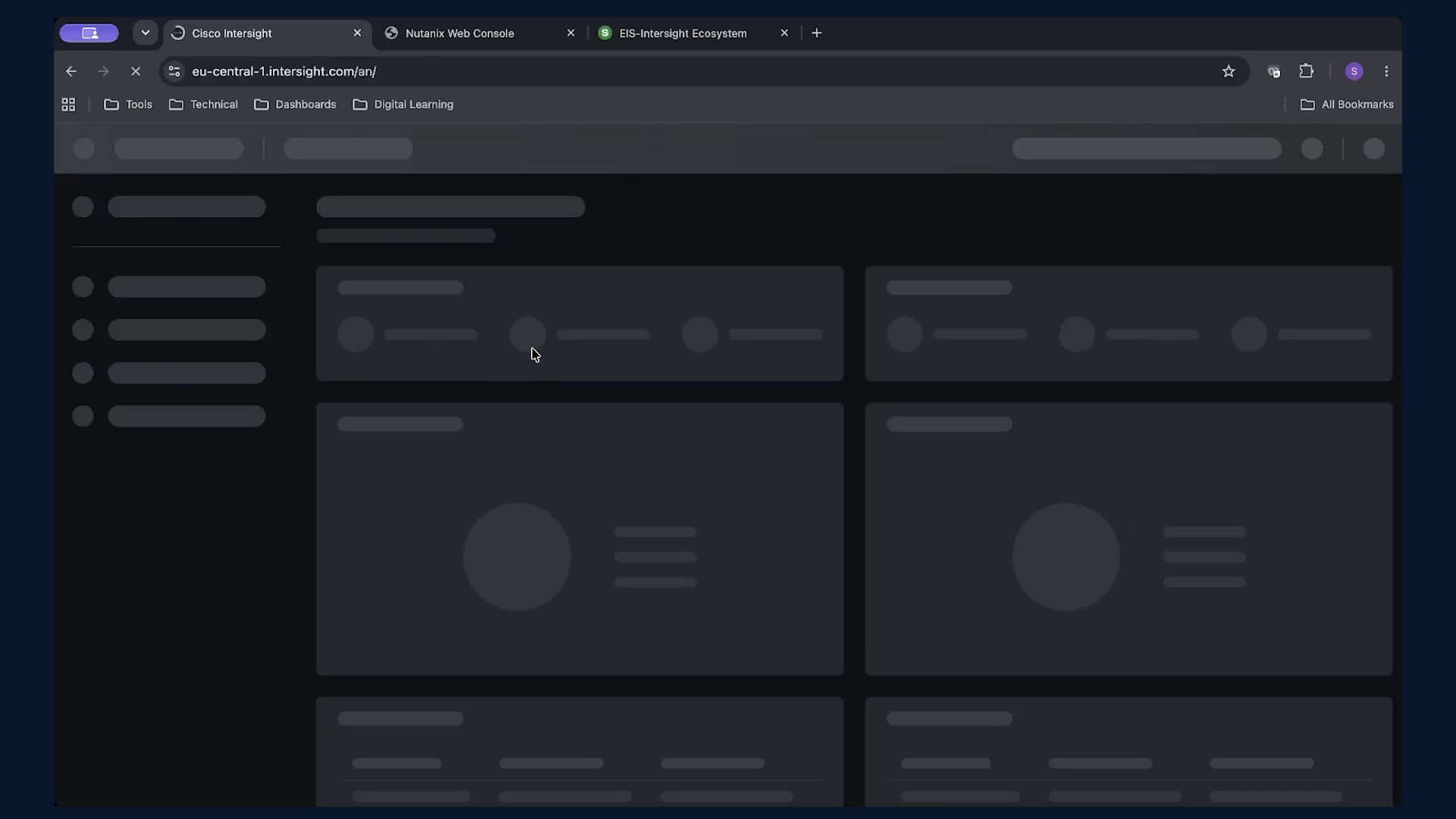Click the purple profile avatar
The image size is (1456, 819).
(1354, 71)
